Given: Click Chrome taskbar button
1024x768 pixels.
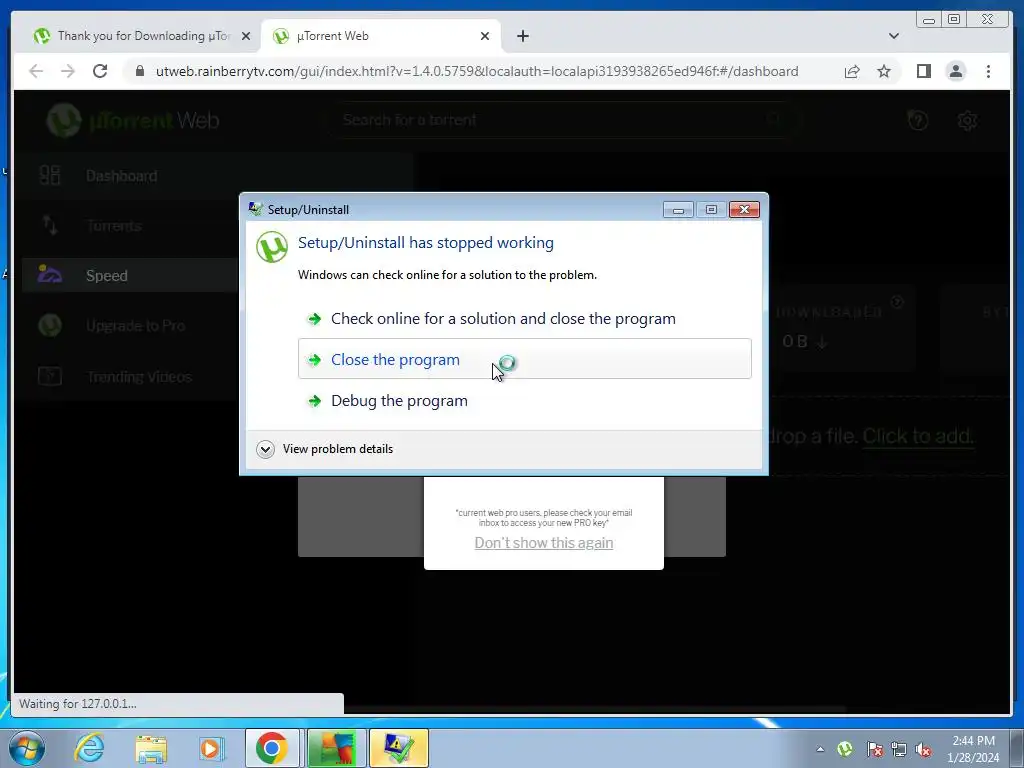Looking at the screenshot, I should click(x=272, y=748).
